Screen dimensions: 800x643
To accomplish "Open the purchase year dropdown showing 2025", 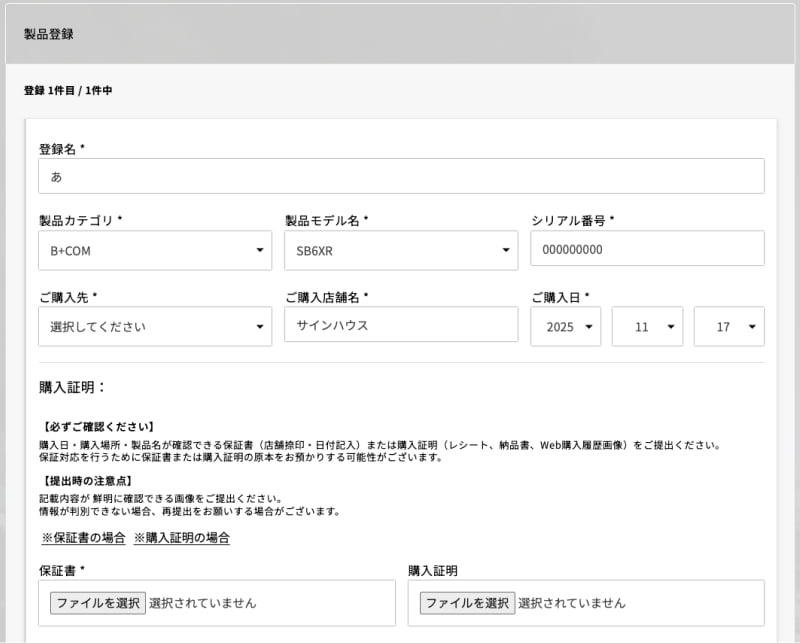I will click(565, 327).
